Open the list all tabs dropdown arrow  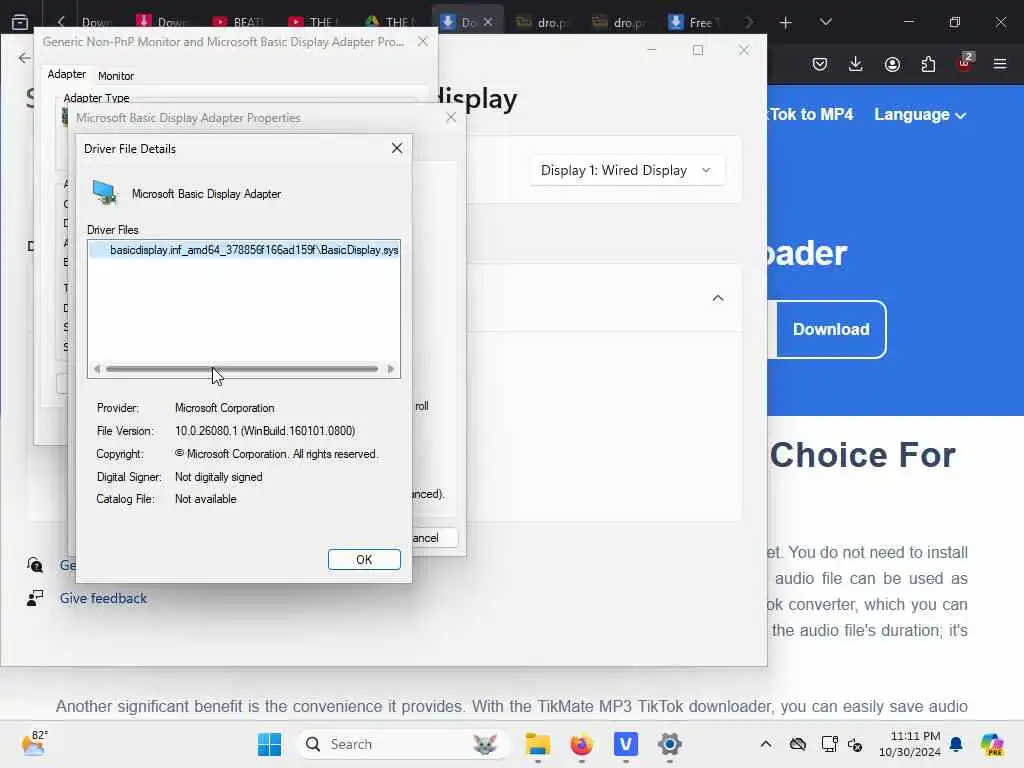point(825,22)
